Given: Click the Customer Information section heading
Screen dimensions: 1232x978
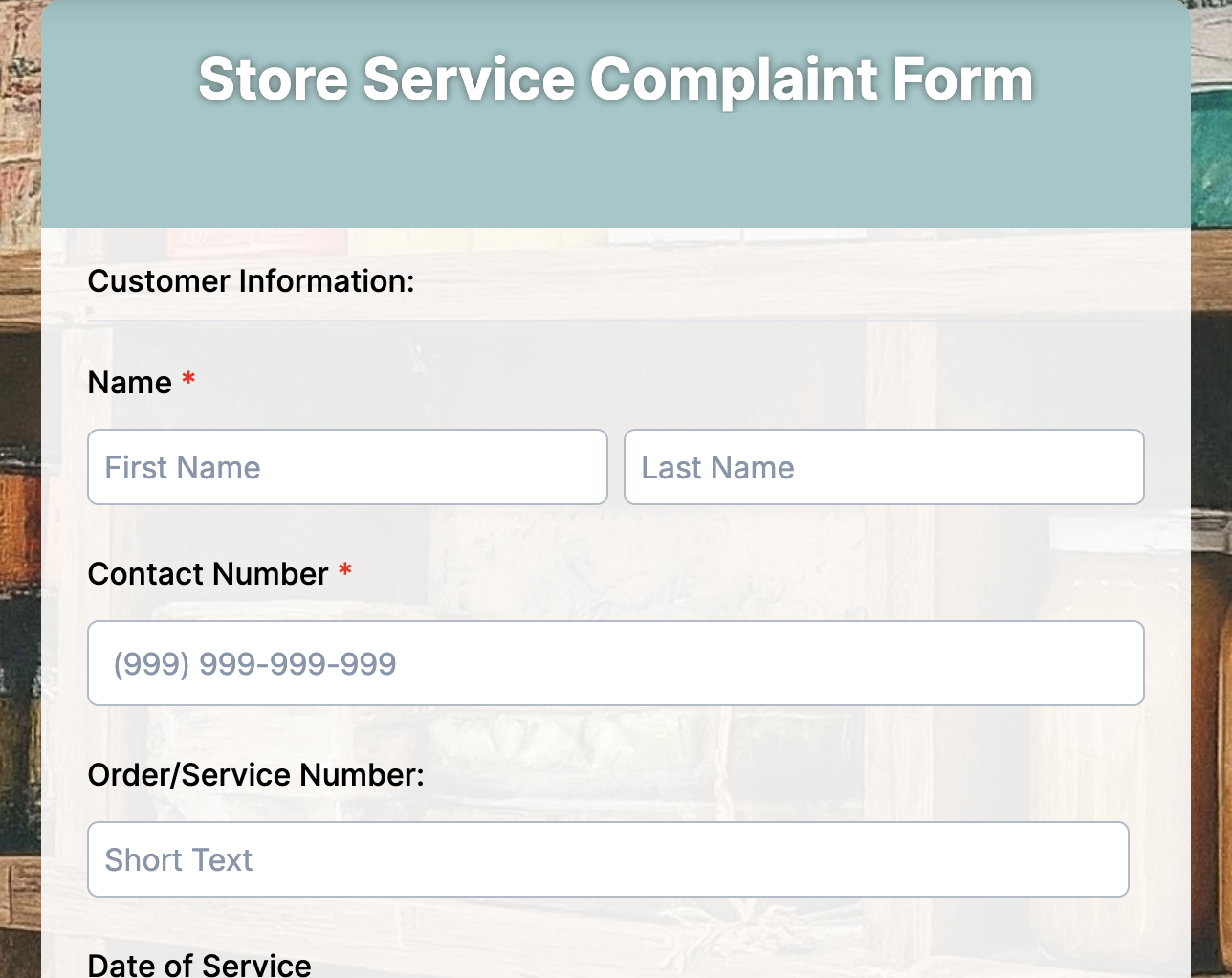Looking at the screenshot, I should point(251,281).
